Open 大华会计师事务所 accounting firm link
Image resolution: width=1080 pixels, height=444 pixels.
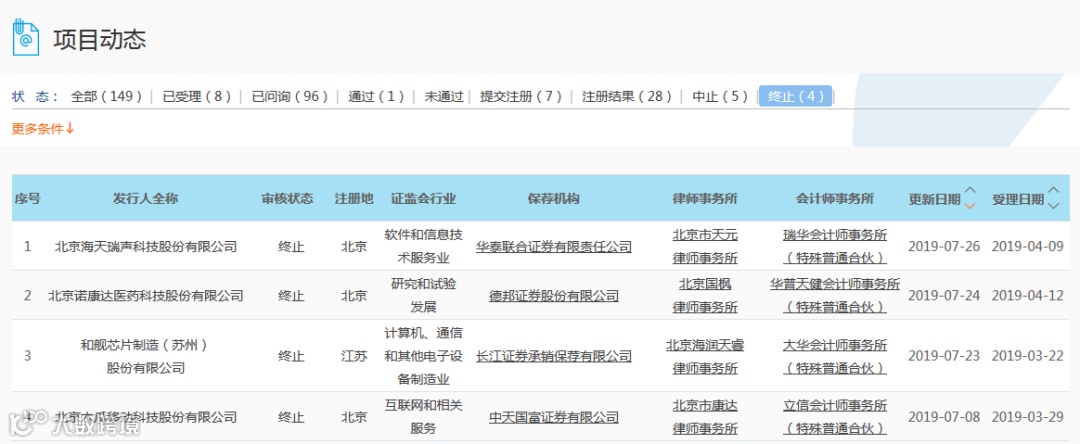tap(835, 356)
